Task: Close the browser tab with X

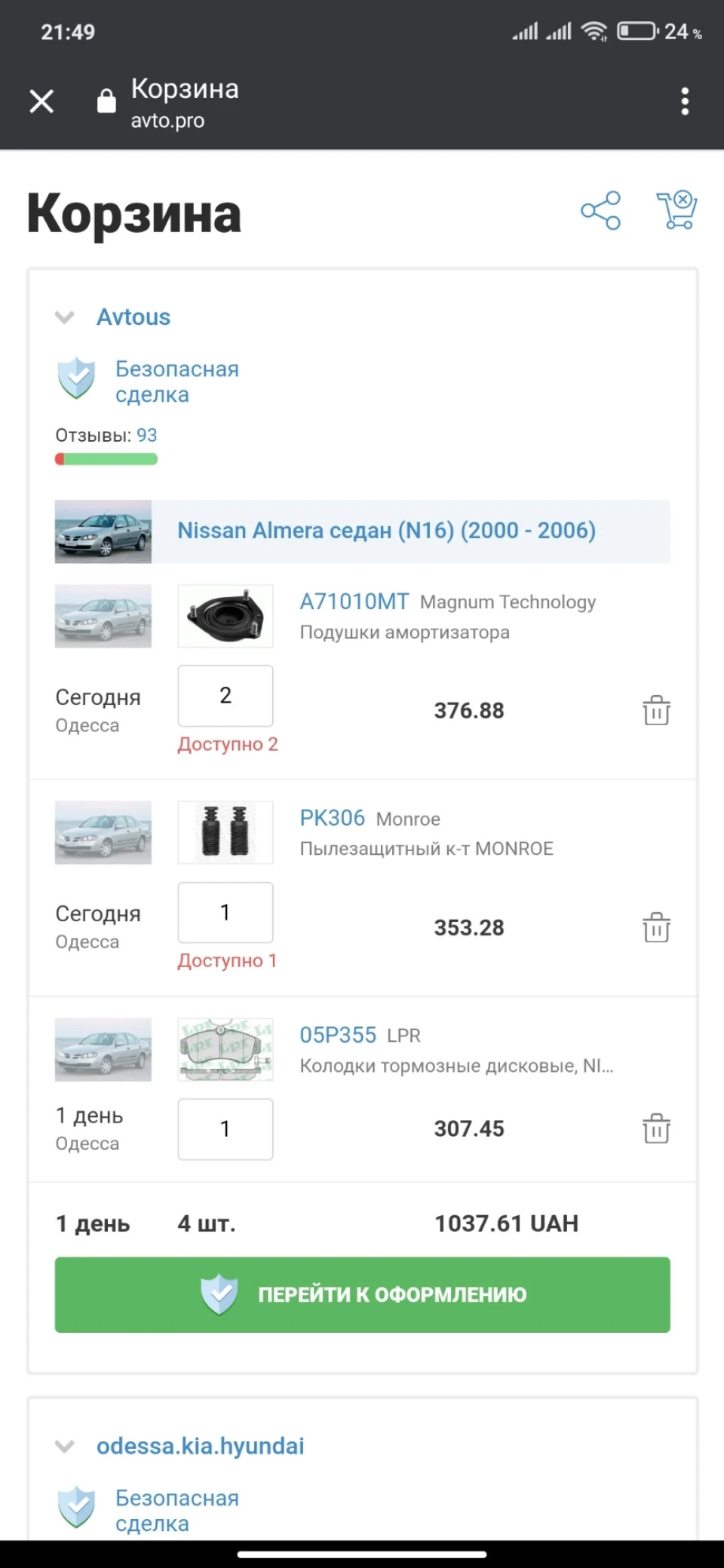Action: coord(41,101)
